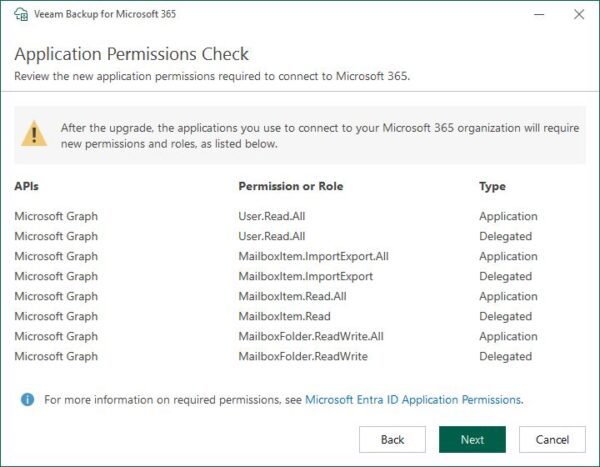
Task: Select the MailboxItem.Read Delegated permission
Action: (x=284, y=316)
